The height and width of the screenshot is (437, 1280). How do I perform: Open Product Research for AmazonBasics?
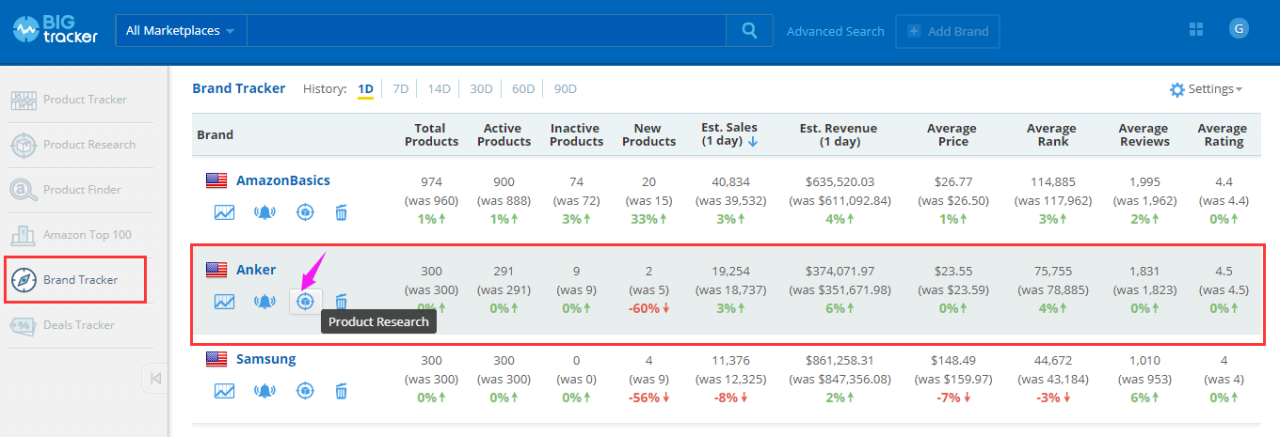(305, 212)
